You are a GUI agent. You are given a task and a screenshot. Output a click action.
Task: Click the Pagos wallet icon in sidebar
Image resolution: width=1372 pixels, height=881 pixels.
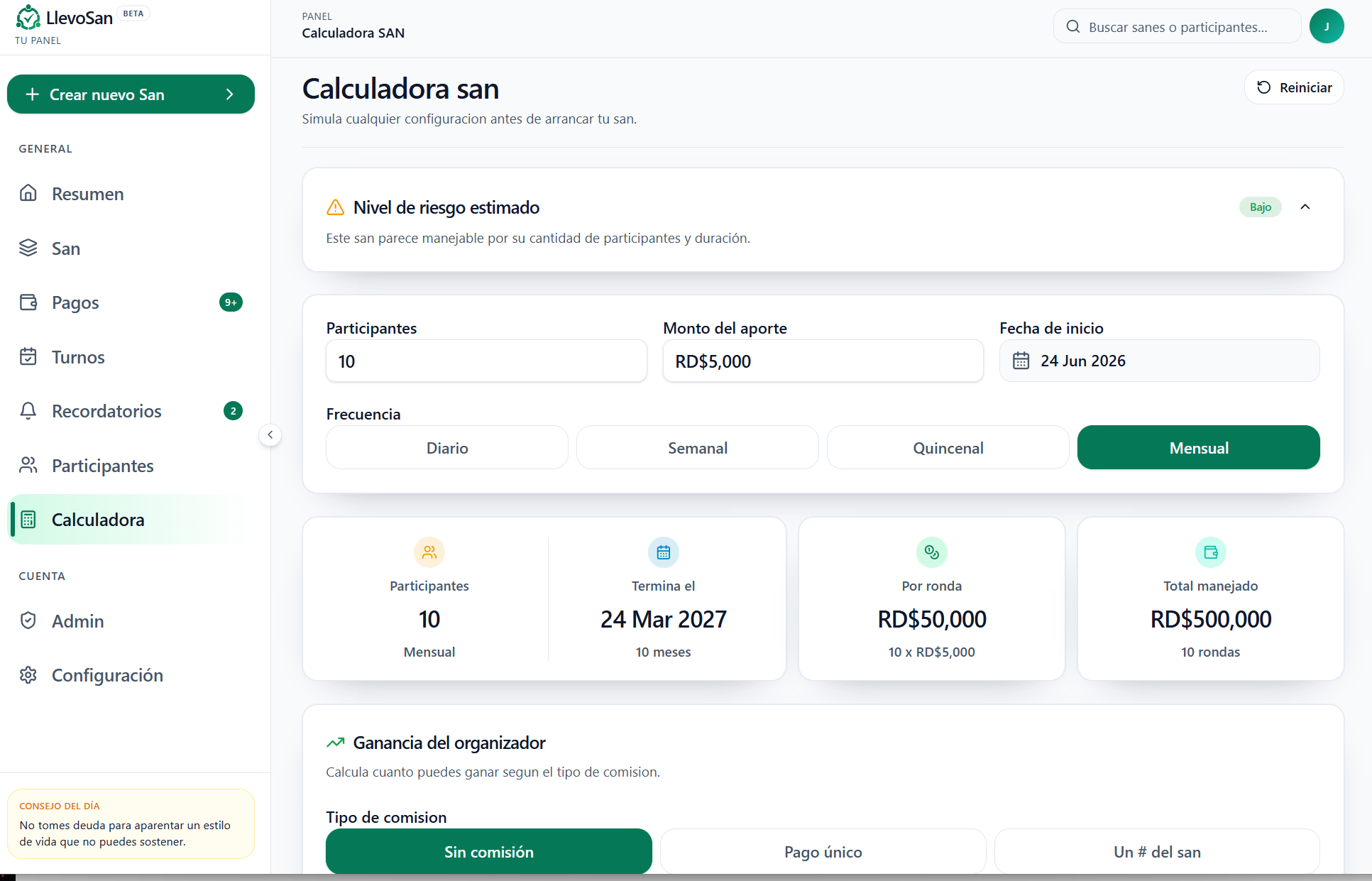28,302
